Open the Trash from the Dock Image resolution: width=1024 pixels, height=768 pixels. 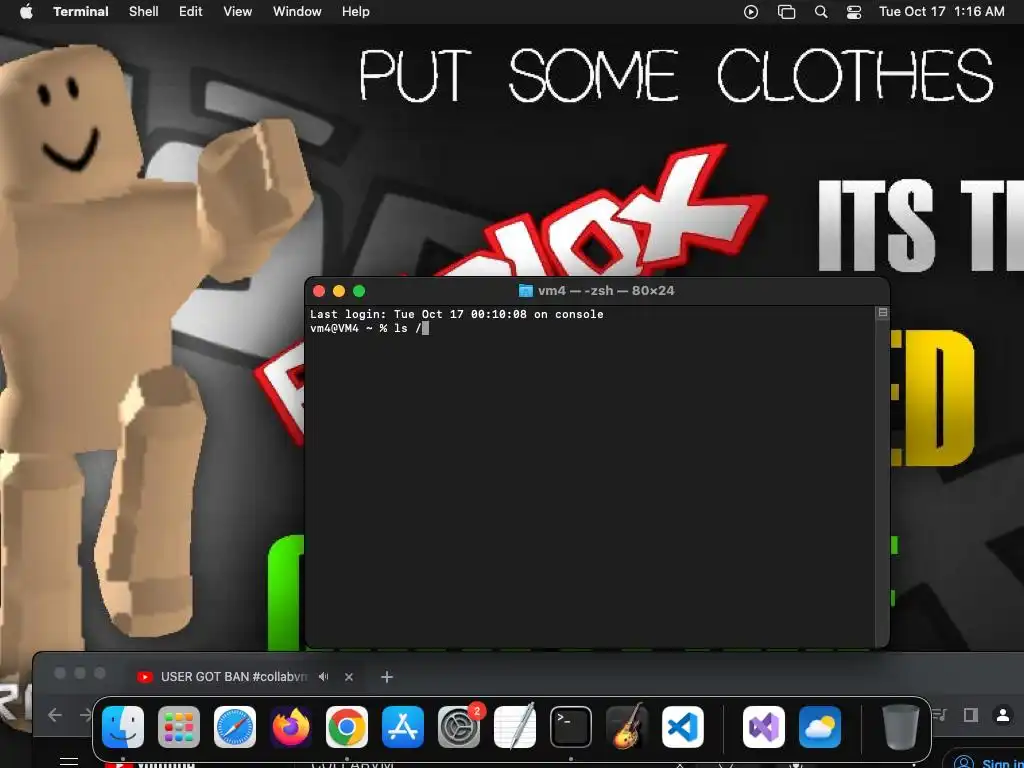pyautogui.click(x=901, y=727)
